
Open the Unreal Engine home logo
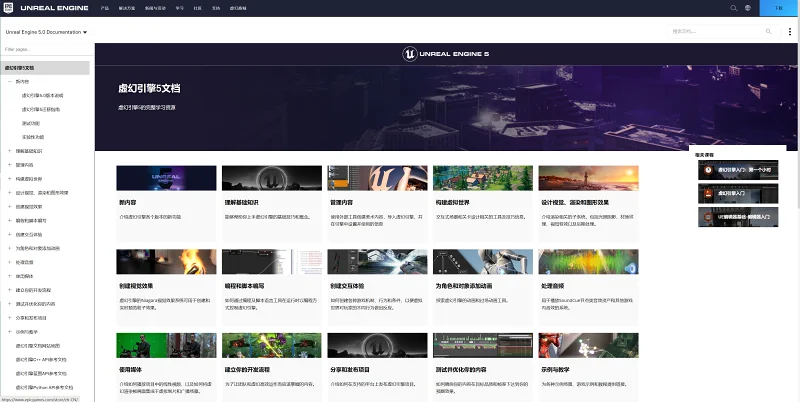54,8
